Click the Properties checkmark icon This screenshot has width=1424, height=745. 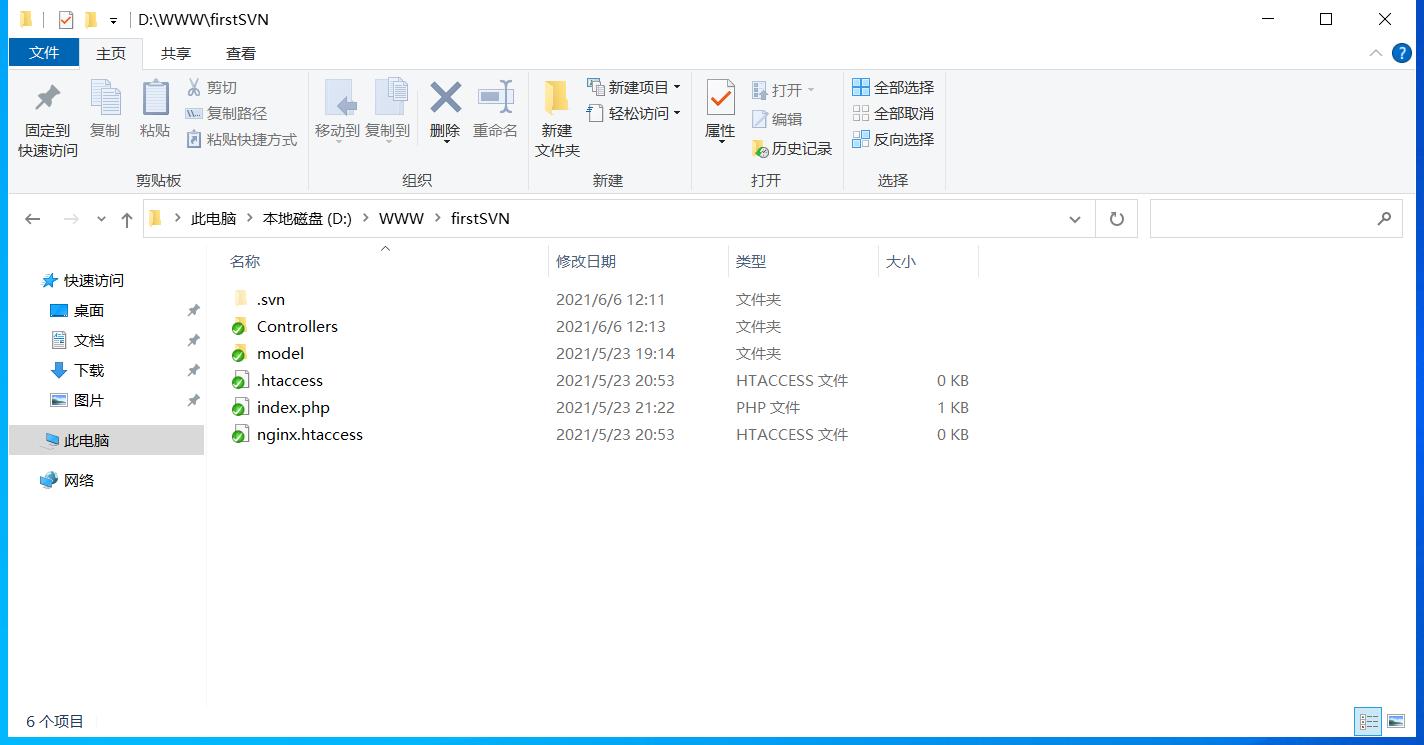pyautogui.click(x=721, y=98)
